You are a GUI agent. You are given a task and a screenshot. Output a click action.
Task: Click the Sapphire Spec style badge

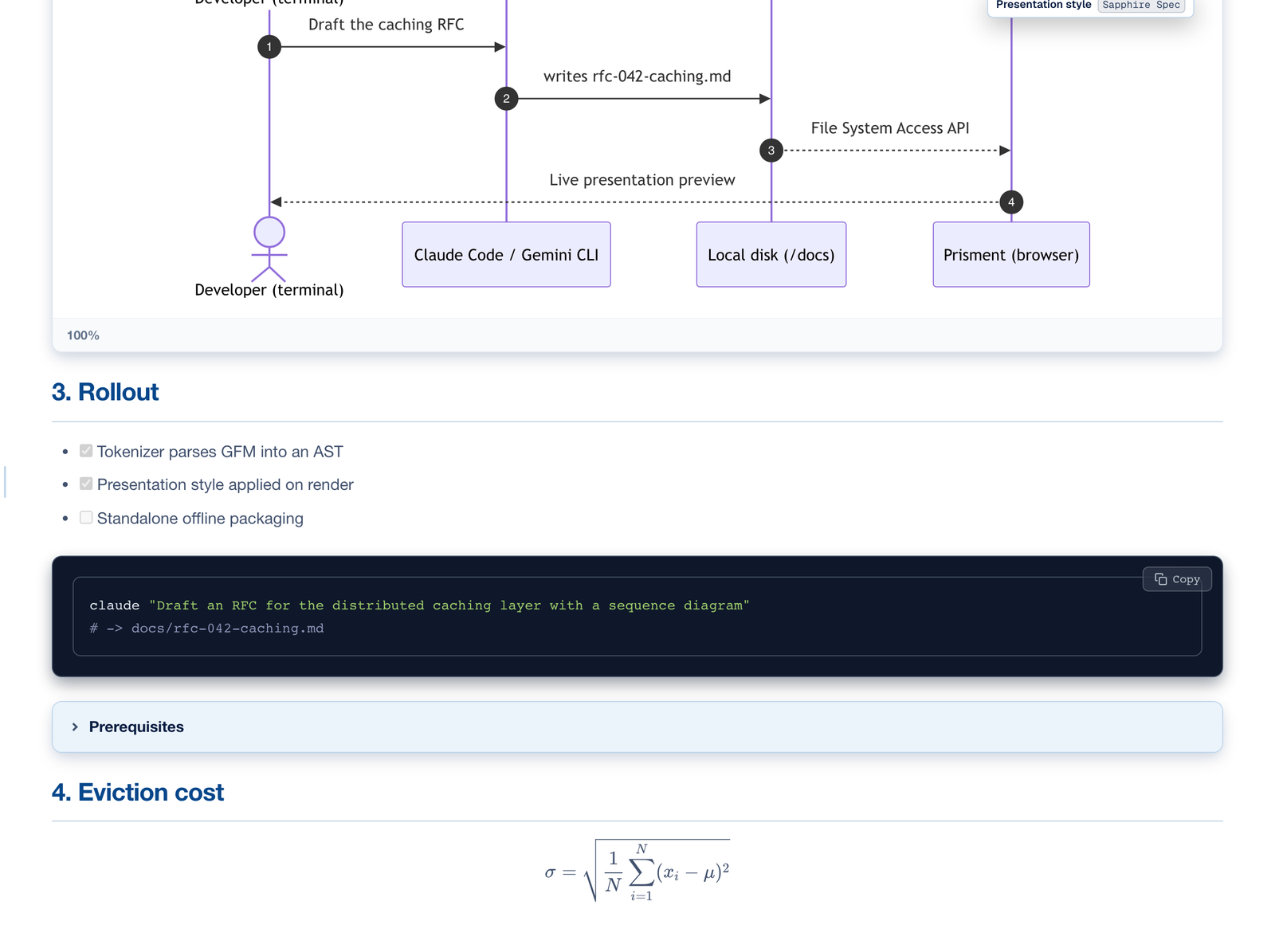point(1141,5)
